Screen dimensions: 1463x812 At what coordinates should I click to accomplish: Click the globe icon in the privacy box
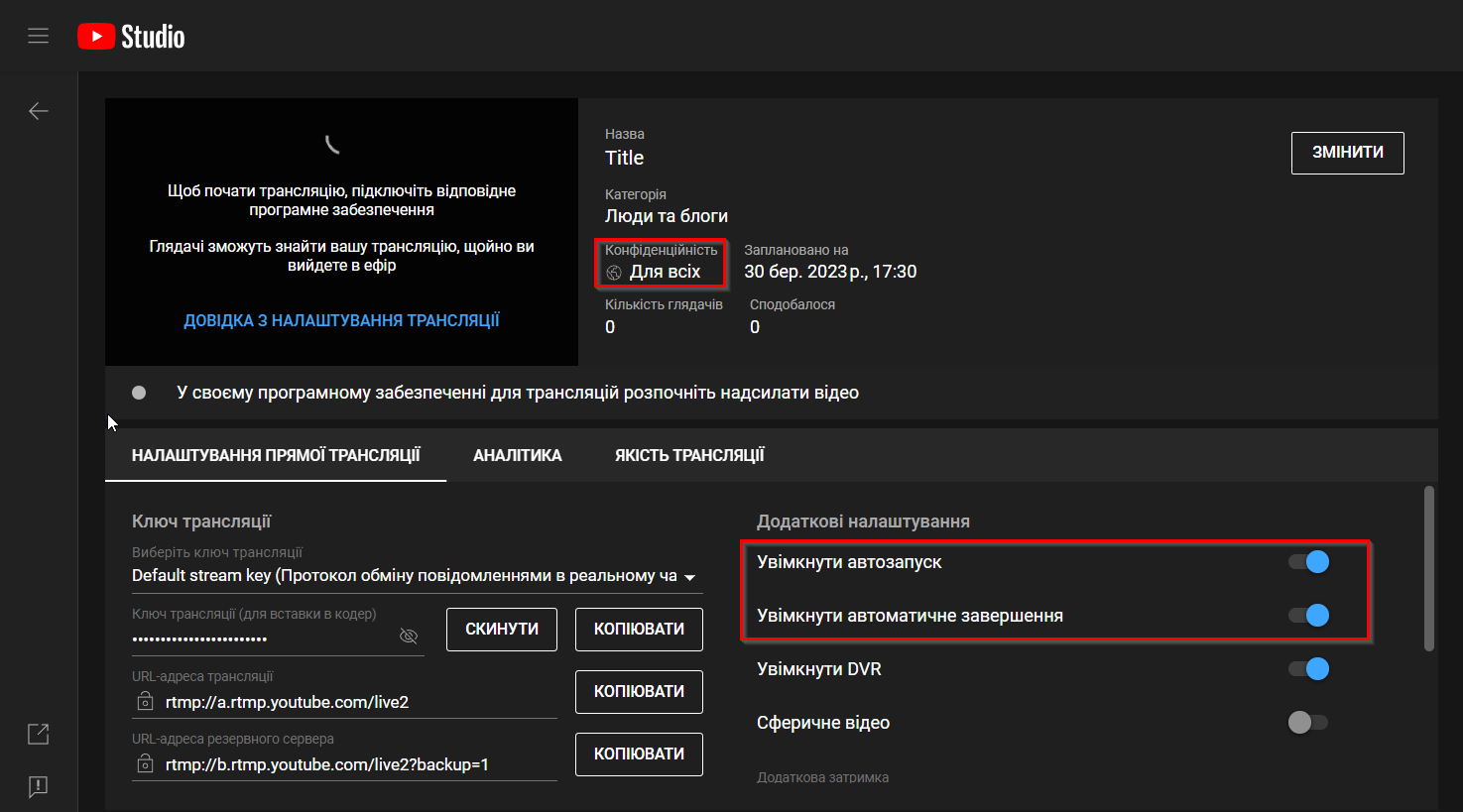point(614,271)
